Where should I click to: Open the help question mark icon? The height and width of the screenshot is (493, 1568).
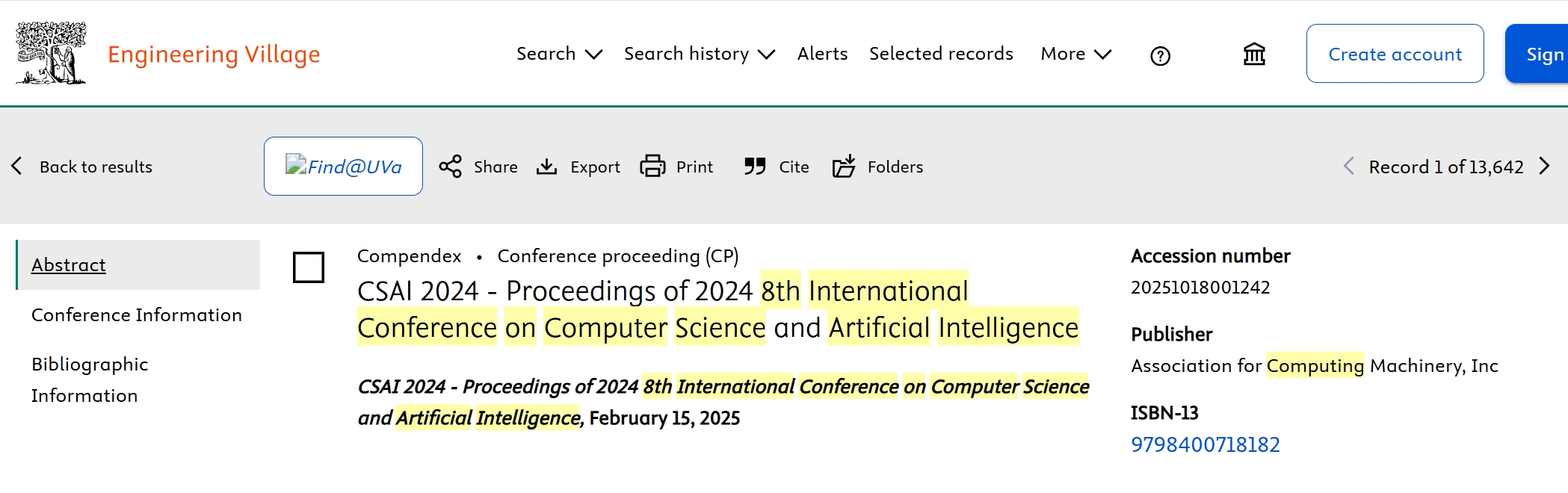click(x=1160, y=56)
